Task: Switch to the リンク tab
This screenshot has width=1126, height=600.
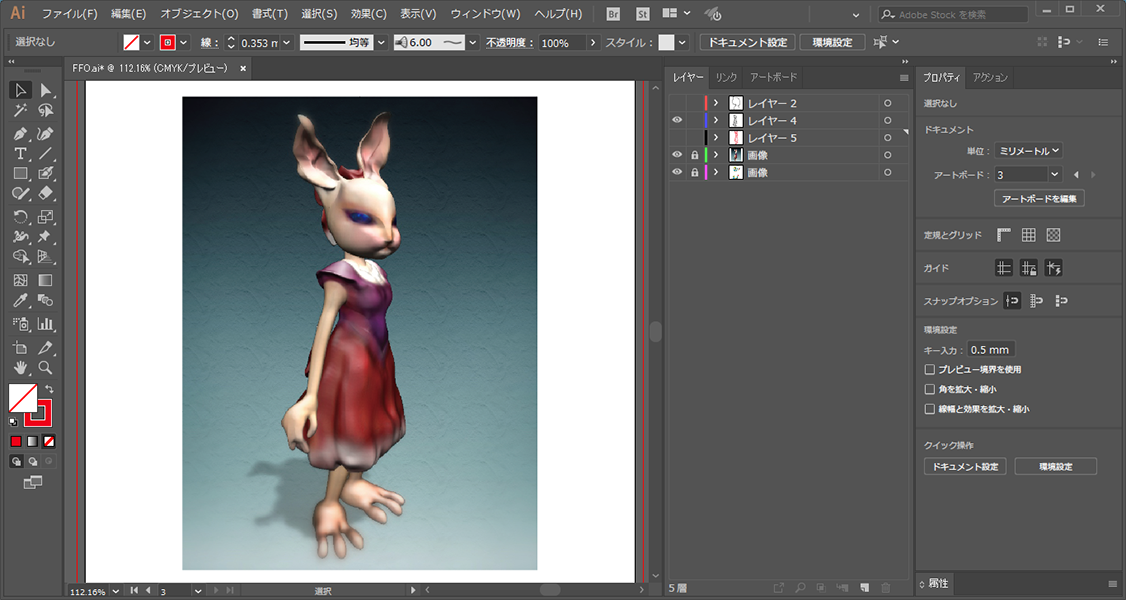Action: click(726, 78)
